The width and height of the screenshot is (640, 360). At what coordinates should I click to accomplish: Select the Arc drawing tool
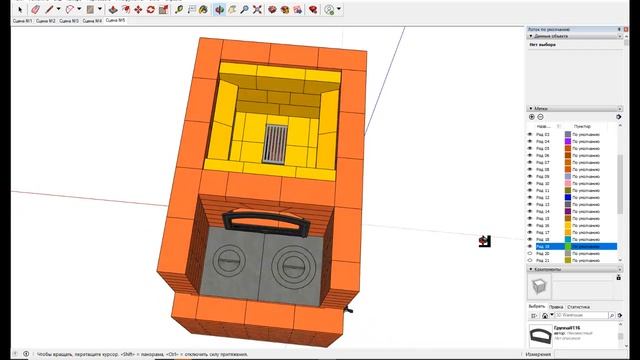pos(70,9)
